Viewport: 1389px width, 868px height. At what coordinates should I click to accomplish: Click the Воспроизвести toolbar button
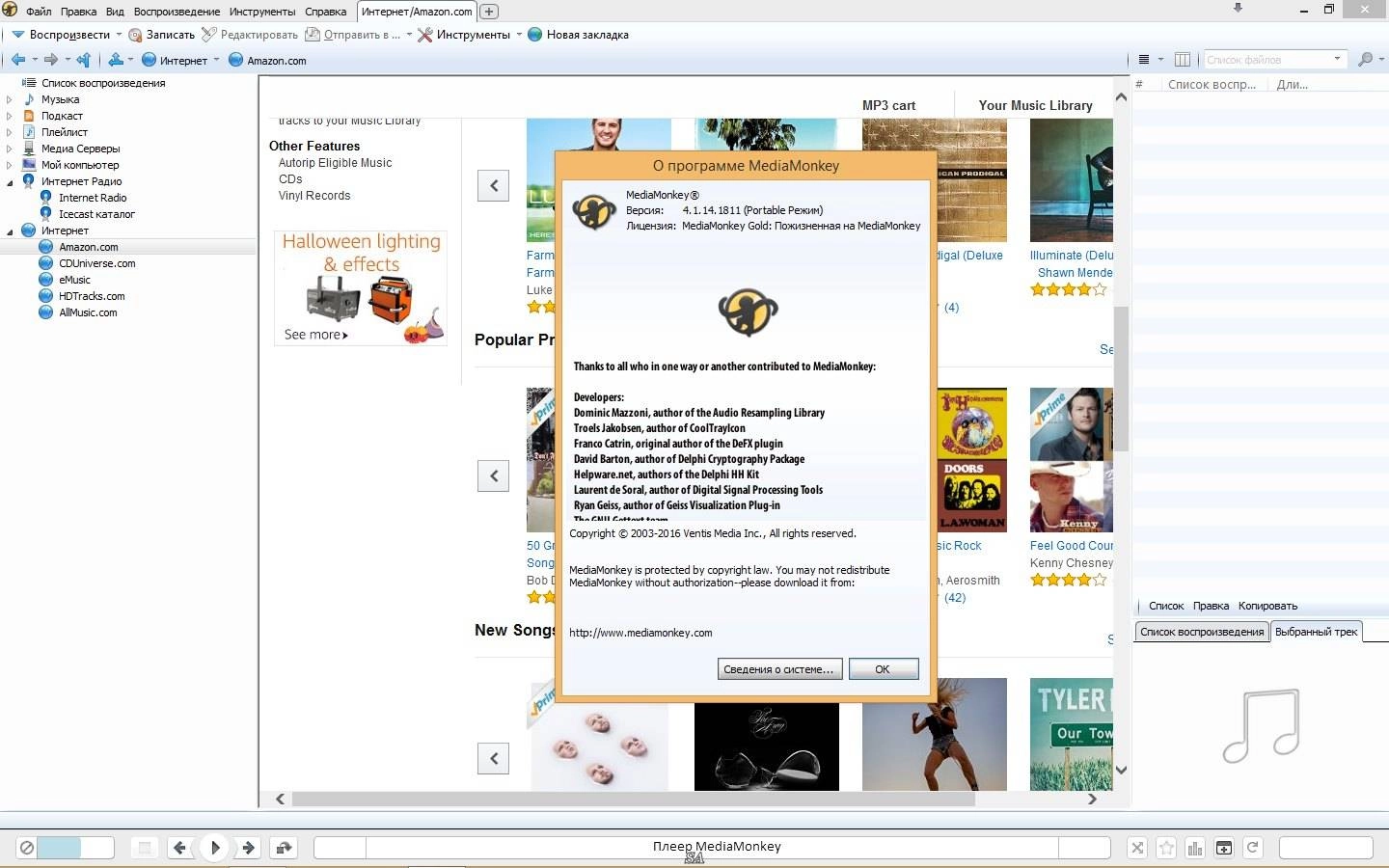(61, 35)
